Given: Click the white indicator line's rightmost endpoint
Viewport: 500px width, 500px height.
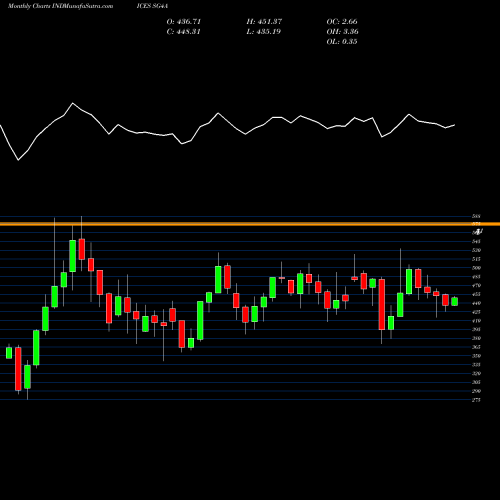Looking at the screenshot, I should pyautogui.click(x=455, y=125).
